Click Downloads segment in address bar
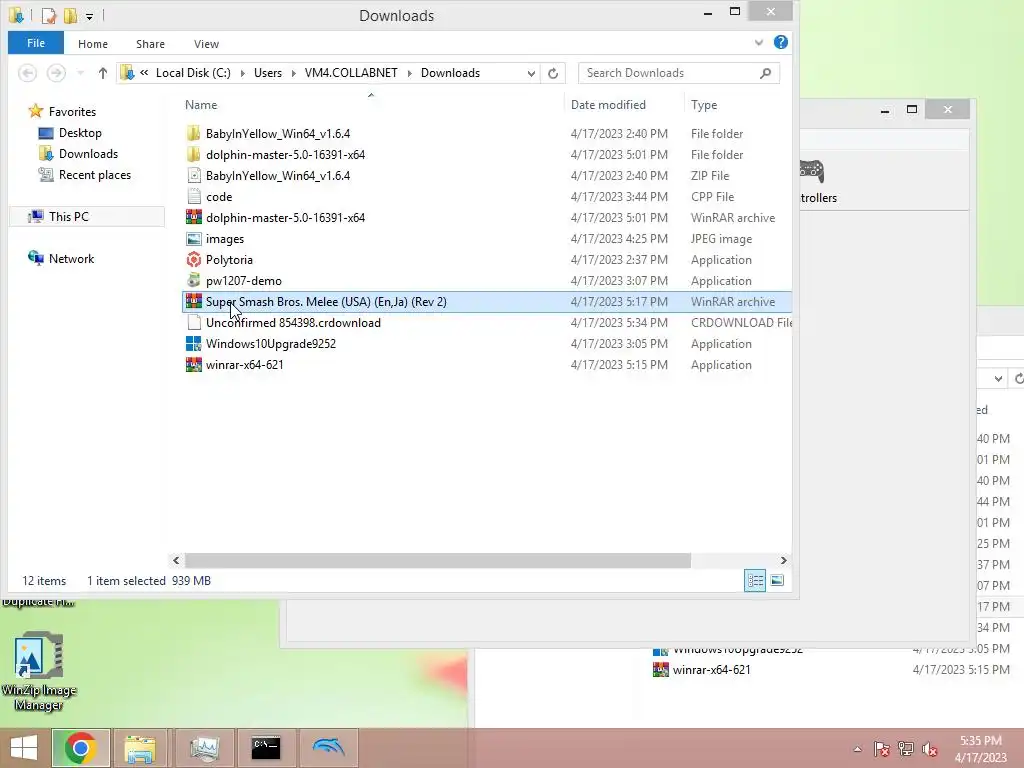The width and height of the screenshot is (1024, 768). [x=451, y=73]
